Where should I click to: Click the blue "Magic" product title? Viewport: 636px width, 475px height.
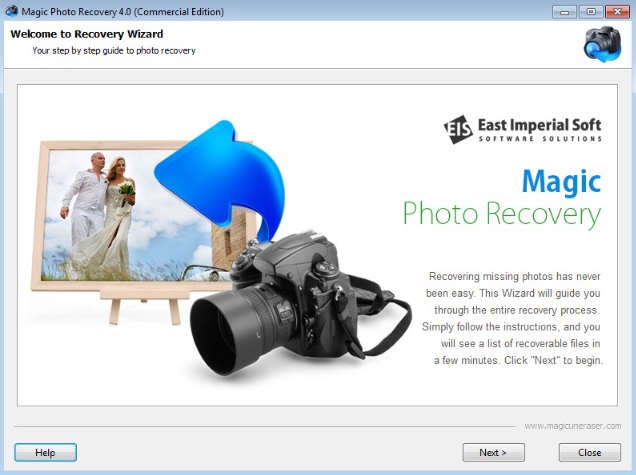(x=561, y=181)
